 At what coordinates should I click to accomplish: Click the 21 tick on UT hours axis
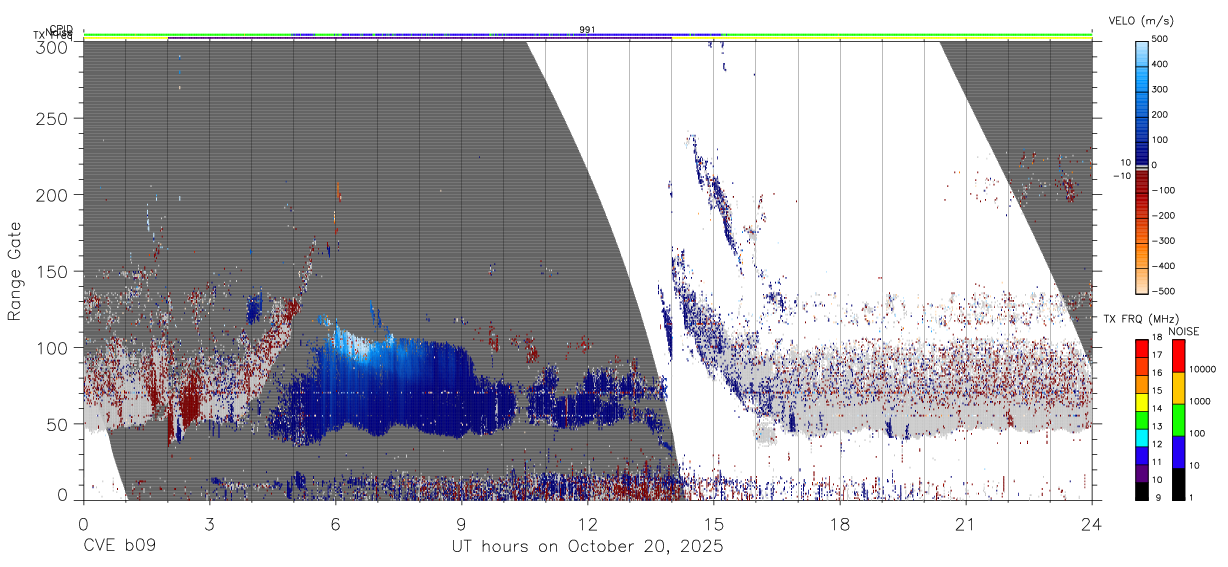pos(966,523)
